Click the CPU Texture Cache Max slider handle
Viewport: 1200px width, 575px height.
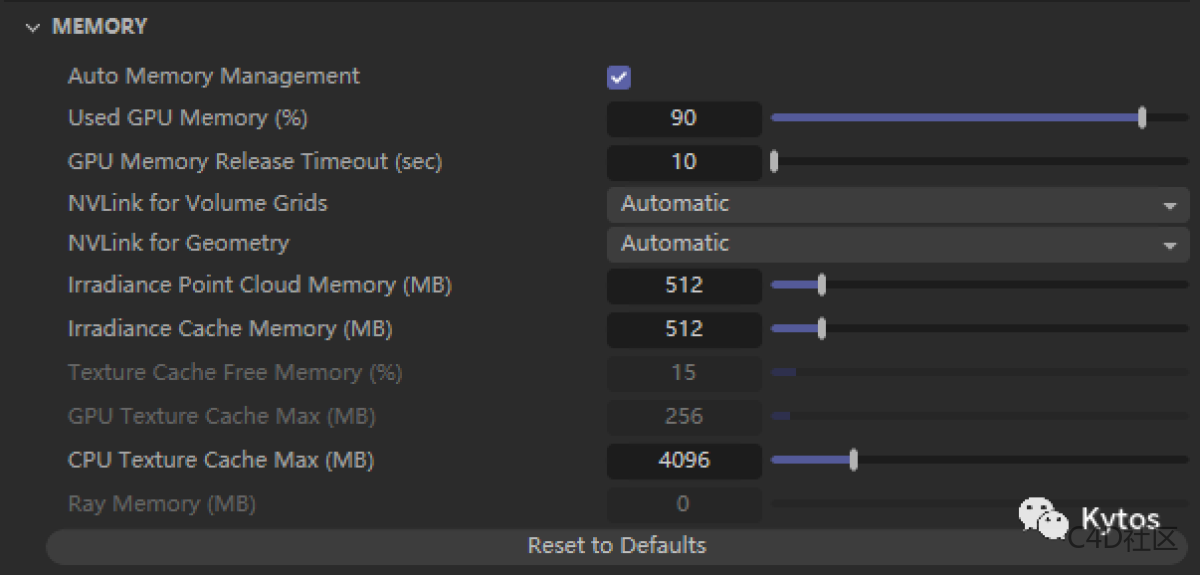853,460
